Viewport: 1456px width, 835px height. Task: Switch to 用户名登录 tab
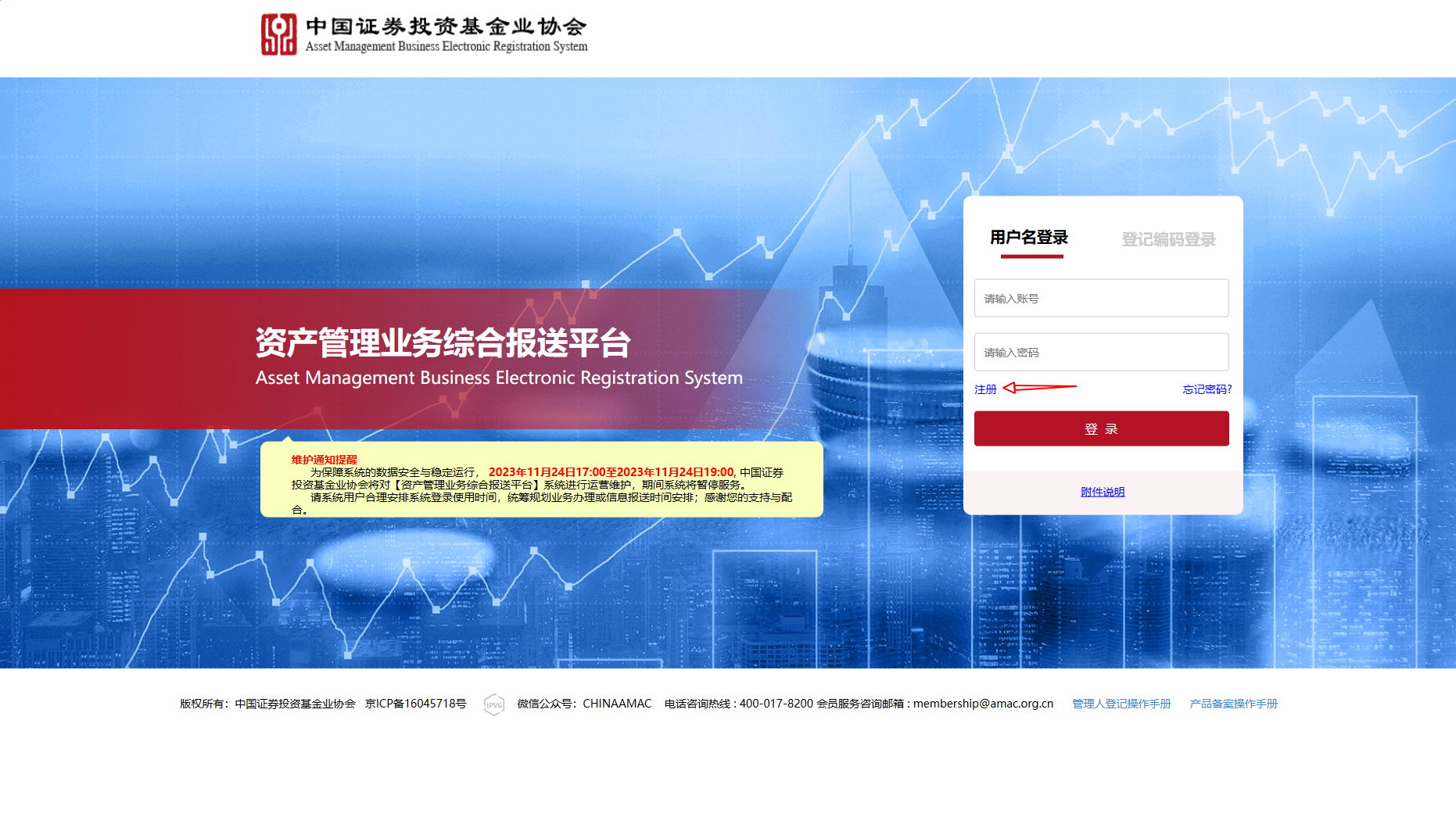pyautogui.click(x=1029, y=238)
